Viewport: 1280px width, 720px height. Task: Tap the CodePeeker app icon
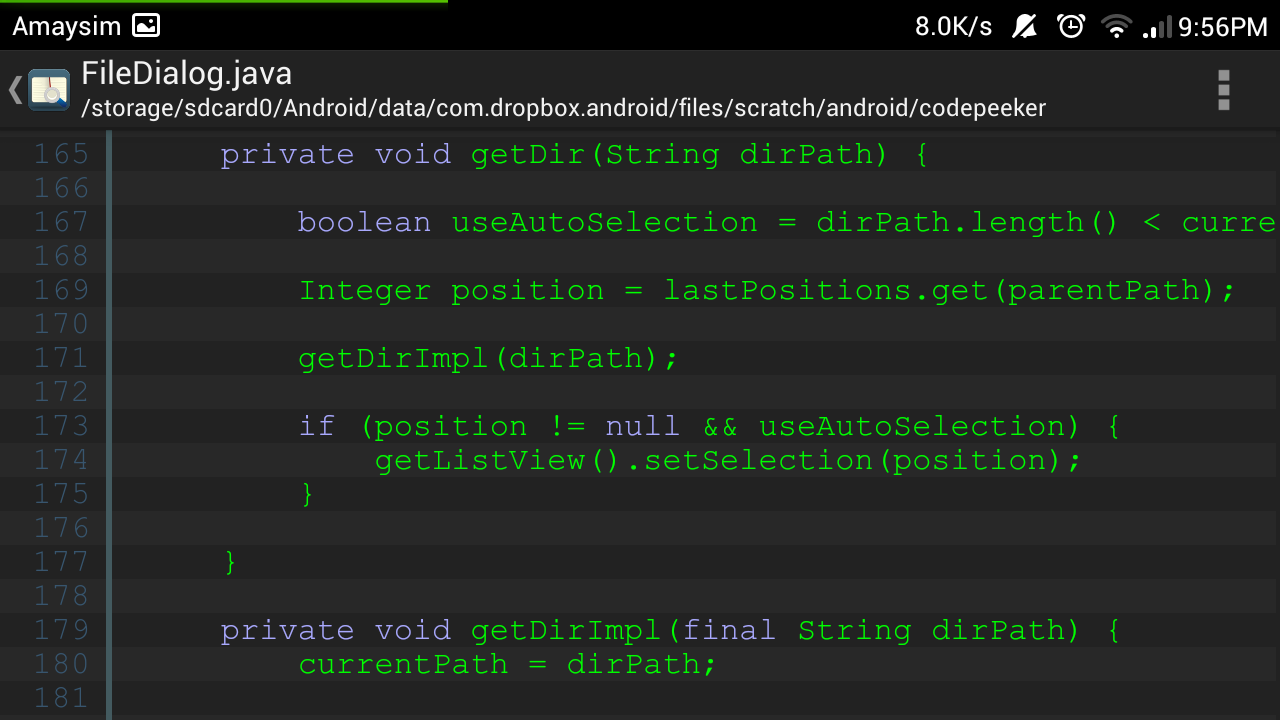[x=48, y=90]
